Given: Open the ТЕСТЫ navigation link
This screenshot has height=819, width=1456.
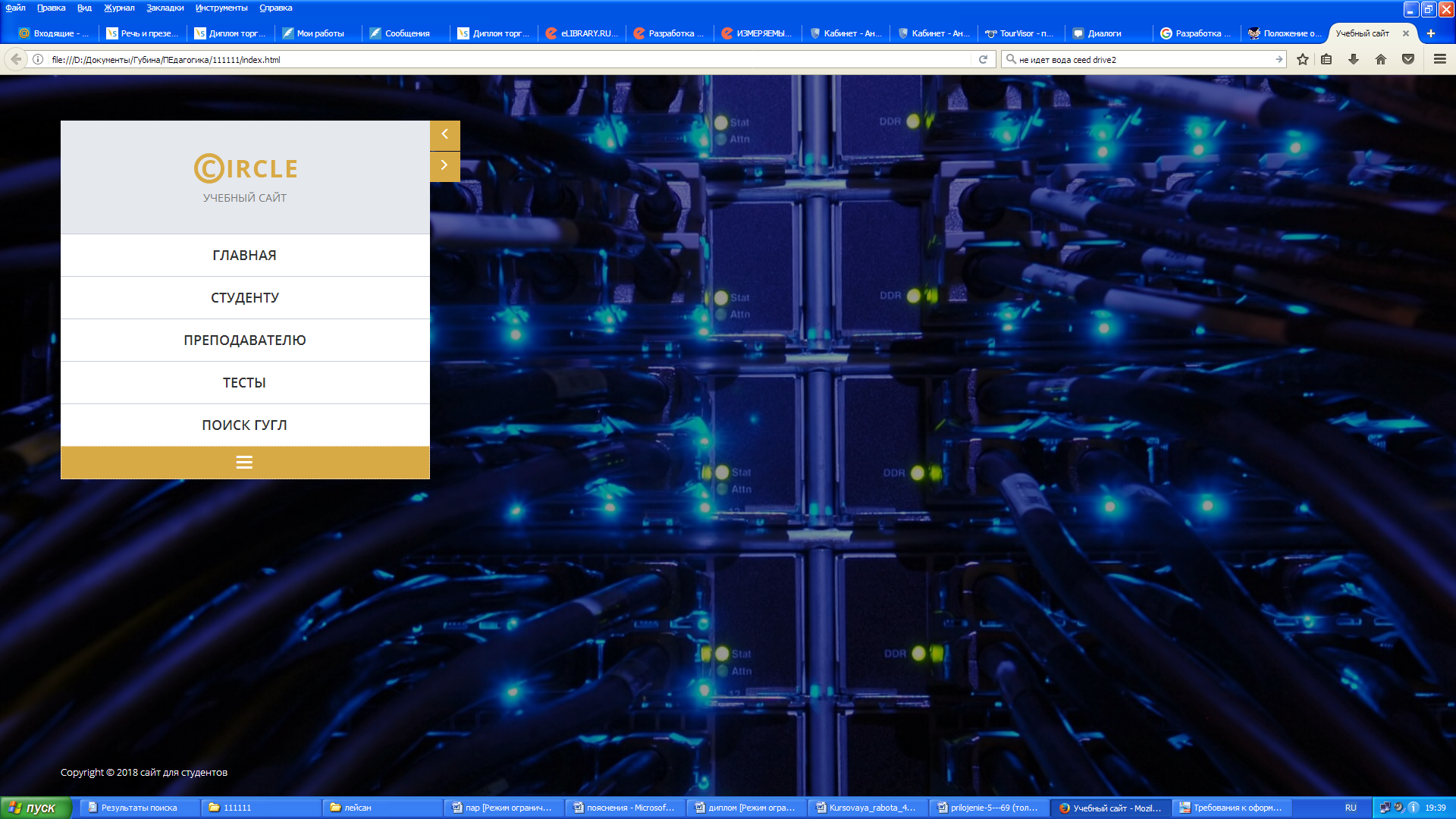Looking at the screenshot, I should tap(245, 383).
